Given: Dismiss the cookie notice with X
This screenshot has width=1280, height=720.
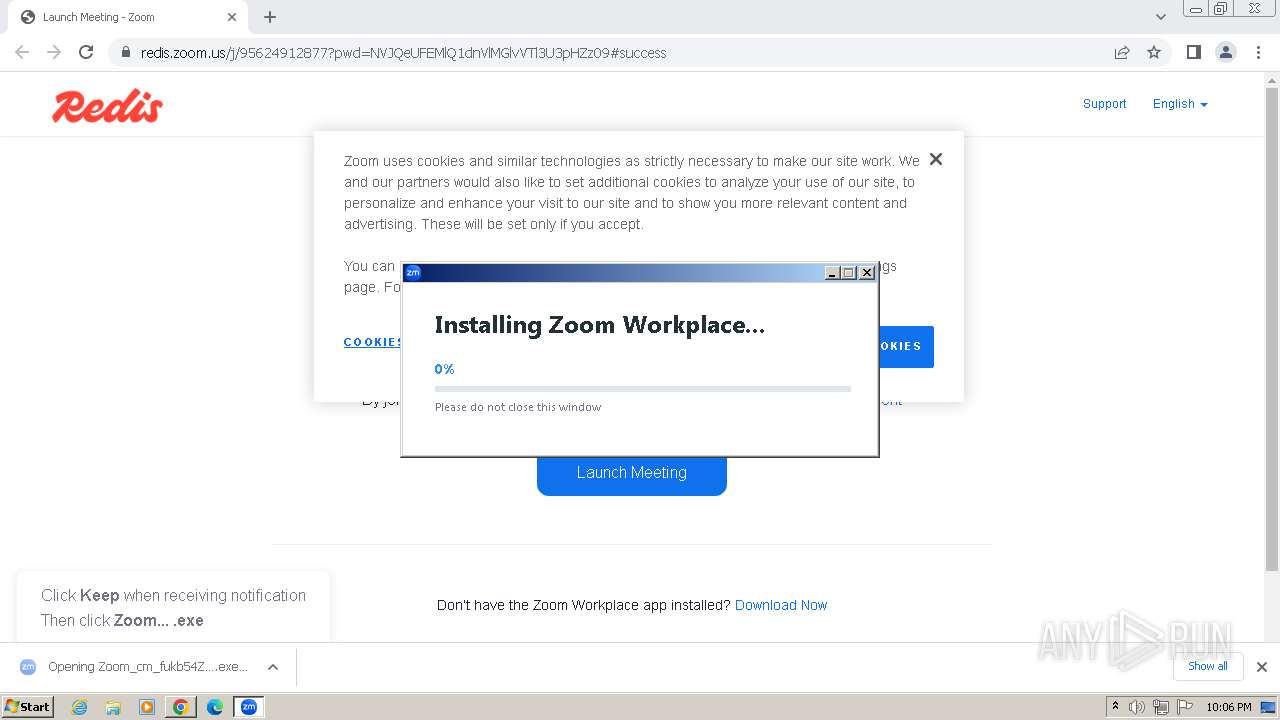Looking at the screenshot, I should (935, 159).
